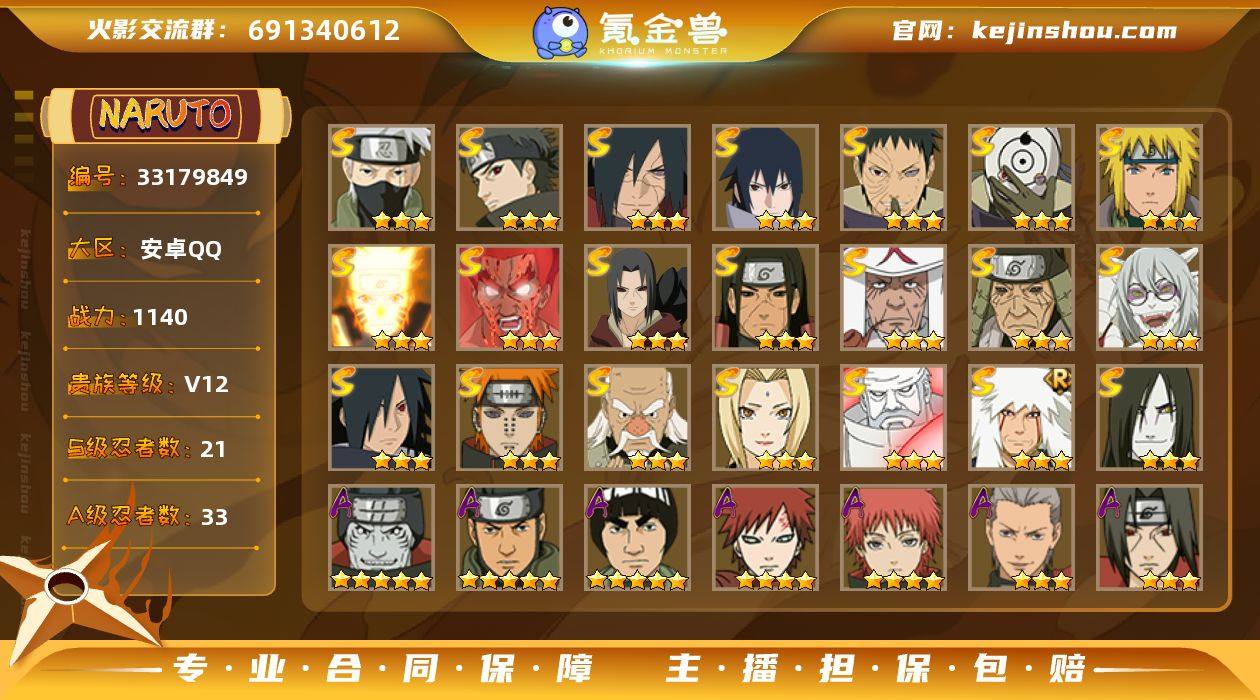
Task: Select blonde Tsunade portrait with forehead diamond
Action: pyautogui.click(x=766, y=418)
